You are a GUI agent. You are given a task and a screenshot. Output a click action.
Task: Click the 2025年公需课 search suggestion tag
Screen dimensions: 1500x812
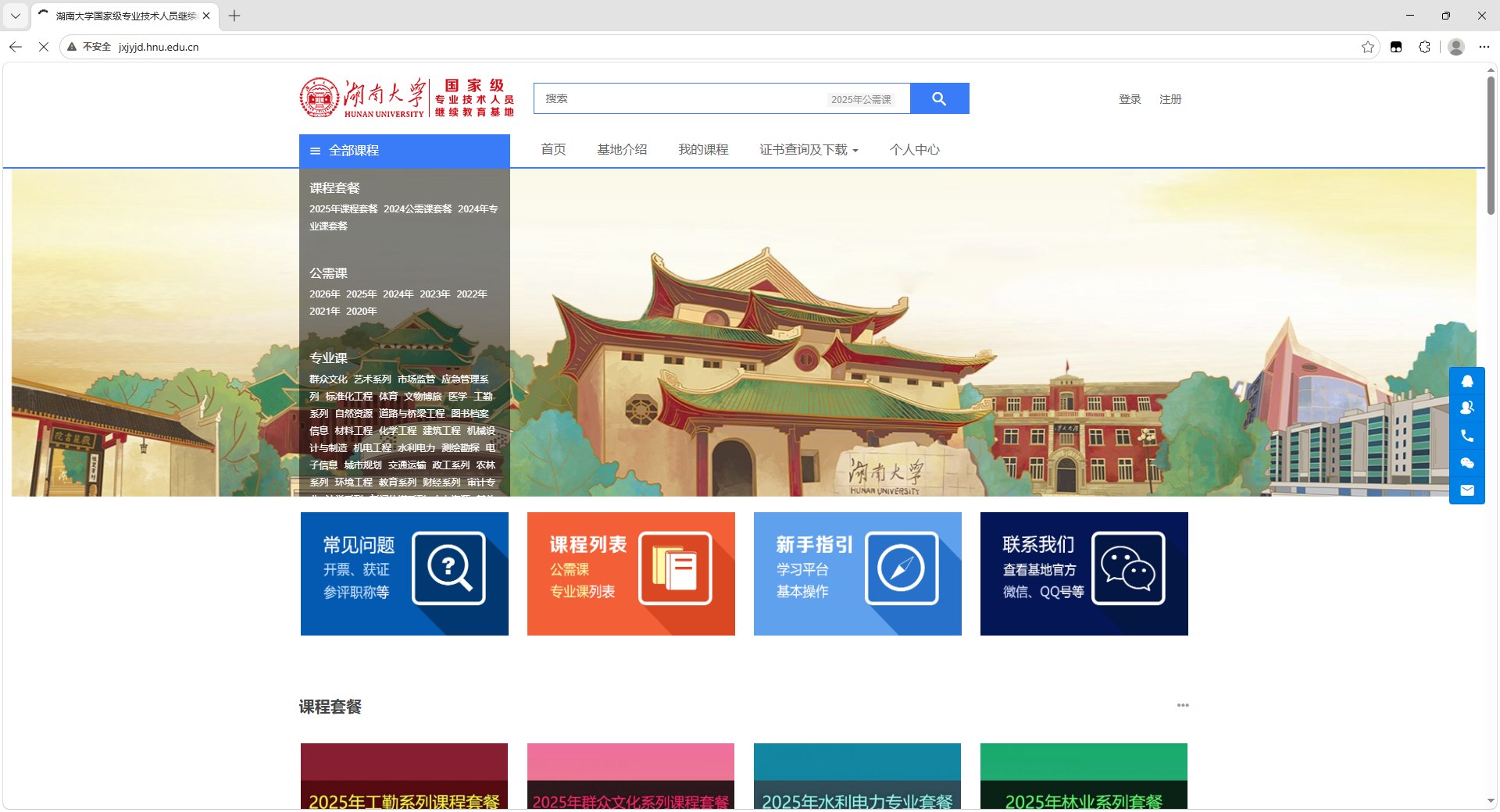click(x=861, y=99)
